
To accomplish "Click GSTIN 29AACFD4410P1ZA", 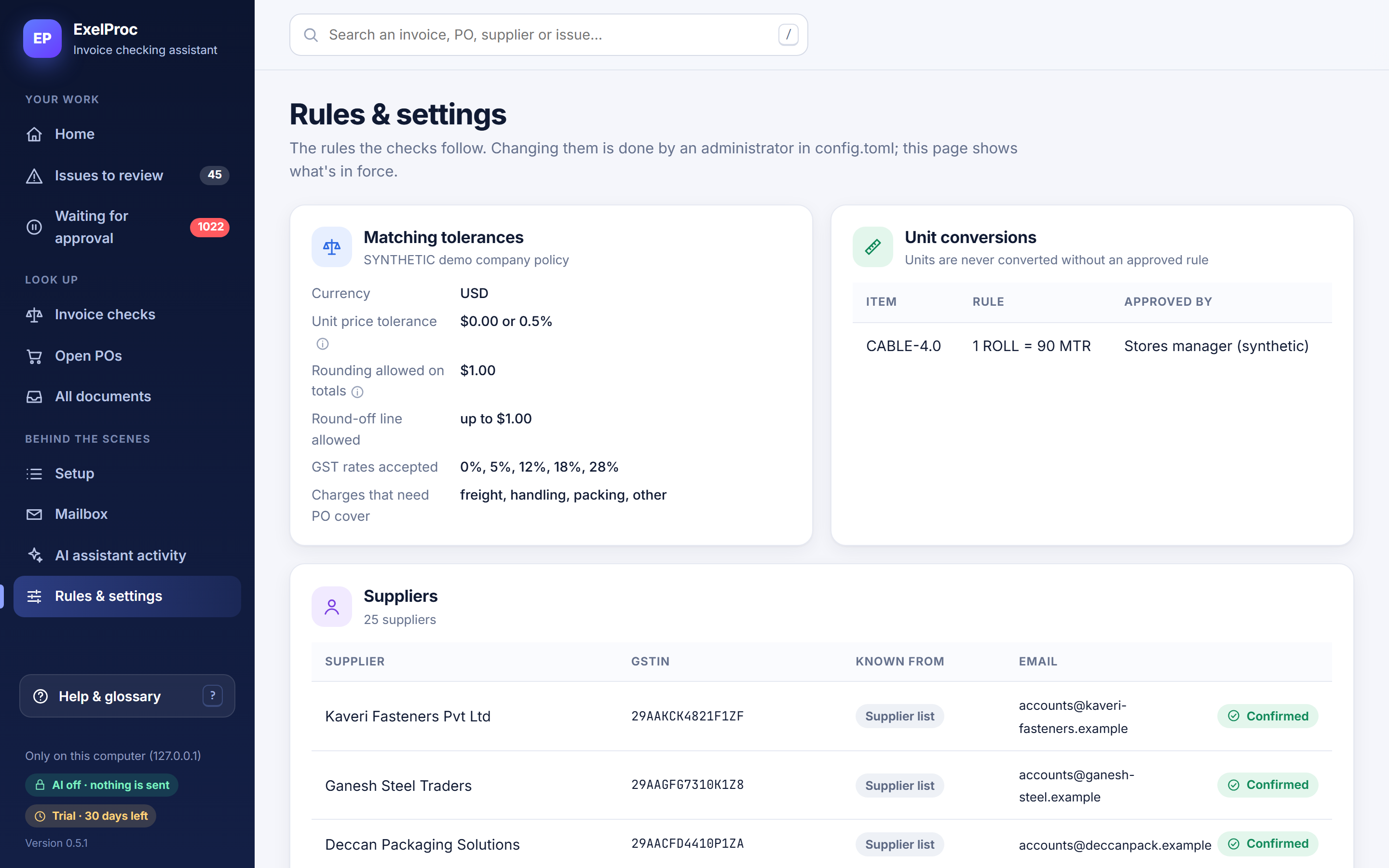I will (x=687, y=844).
